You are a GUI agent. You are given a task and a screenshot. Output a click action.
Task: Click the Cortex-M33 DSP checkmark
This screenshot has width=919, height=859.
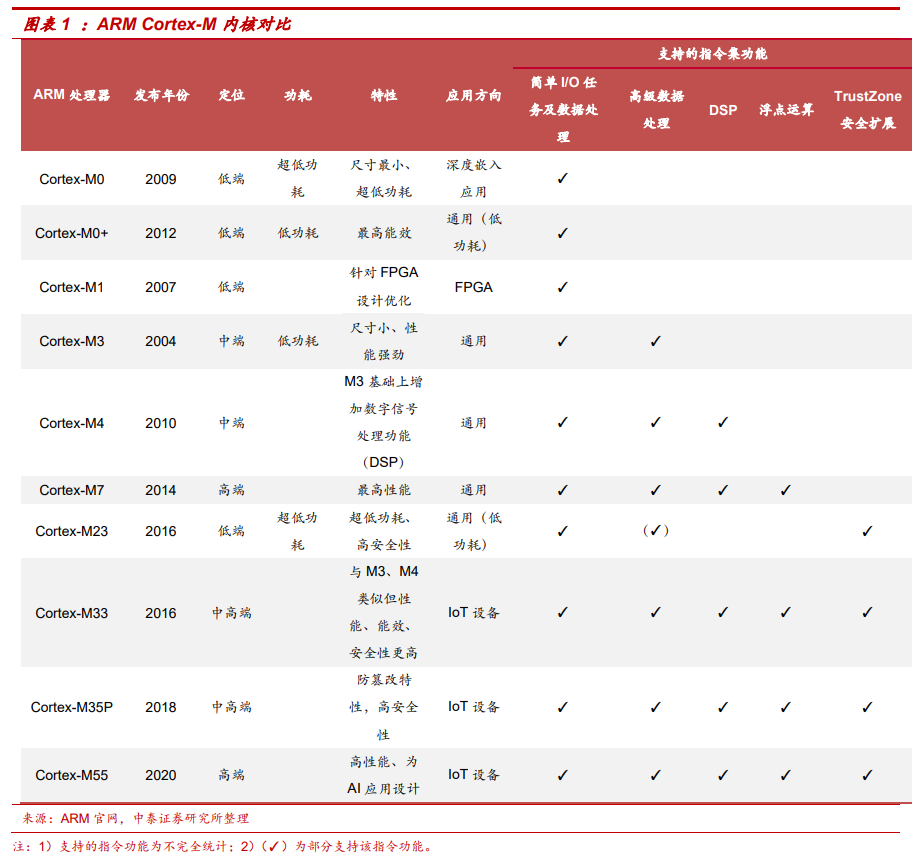[723, 612]
